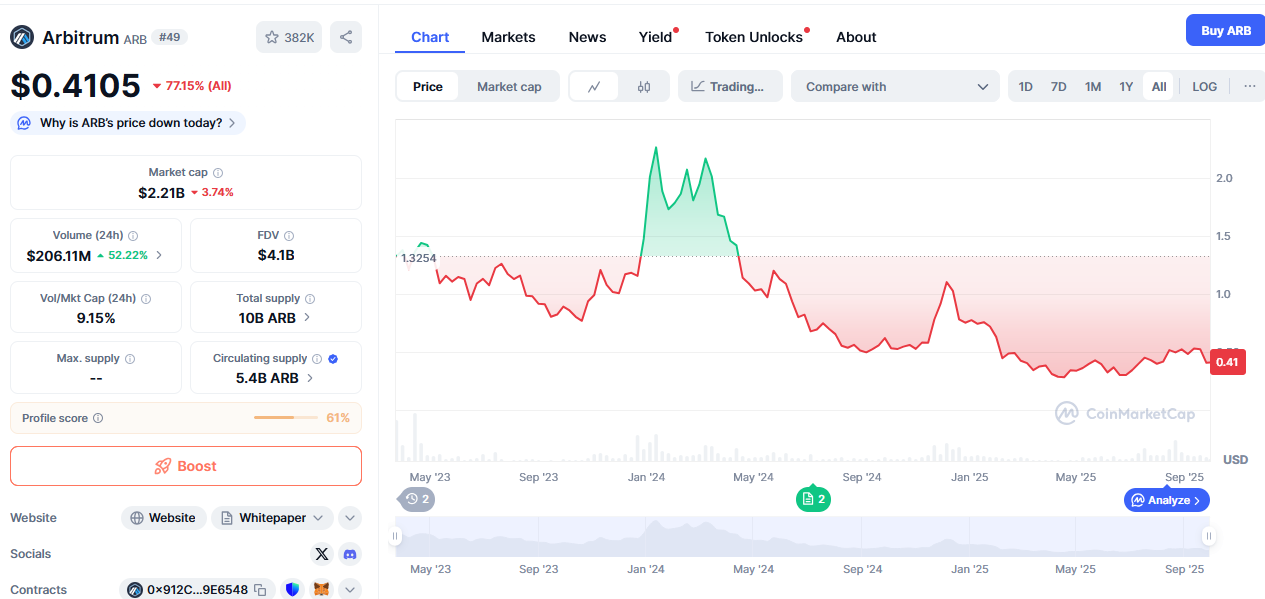The image size is (1265, 599).
Task: Open the three-dots more chart options
Action: click(1249, 87)
